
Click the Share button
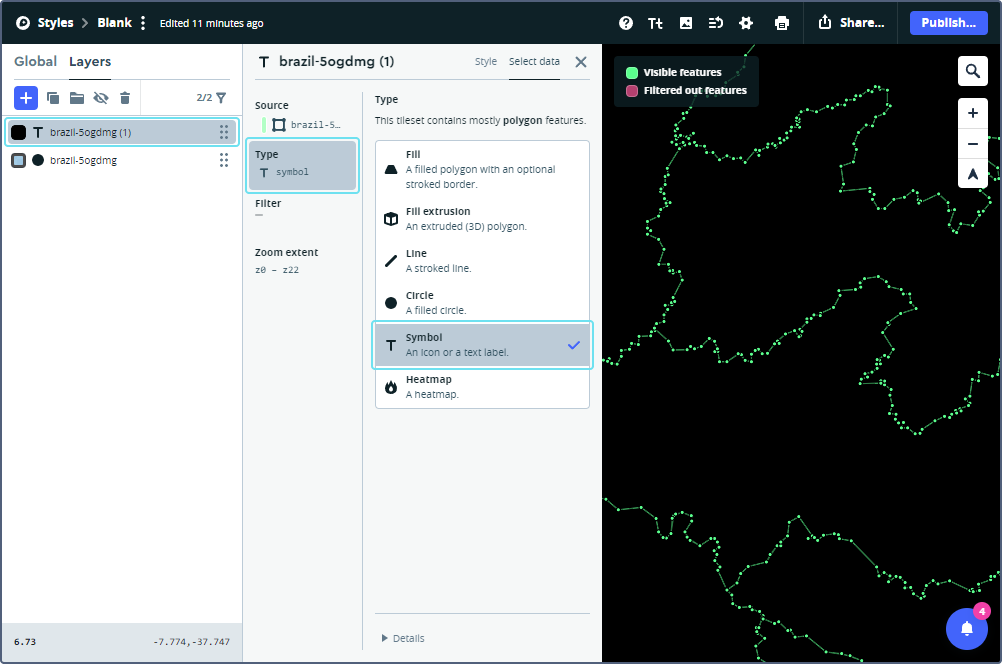851,23
